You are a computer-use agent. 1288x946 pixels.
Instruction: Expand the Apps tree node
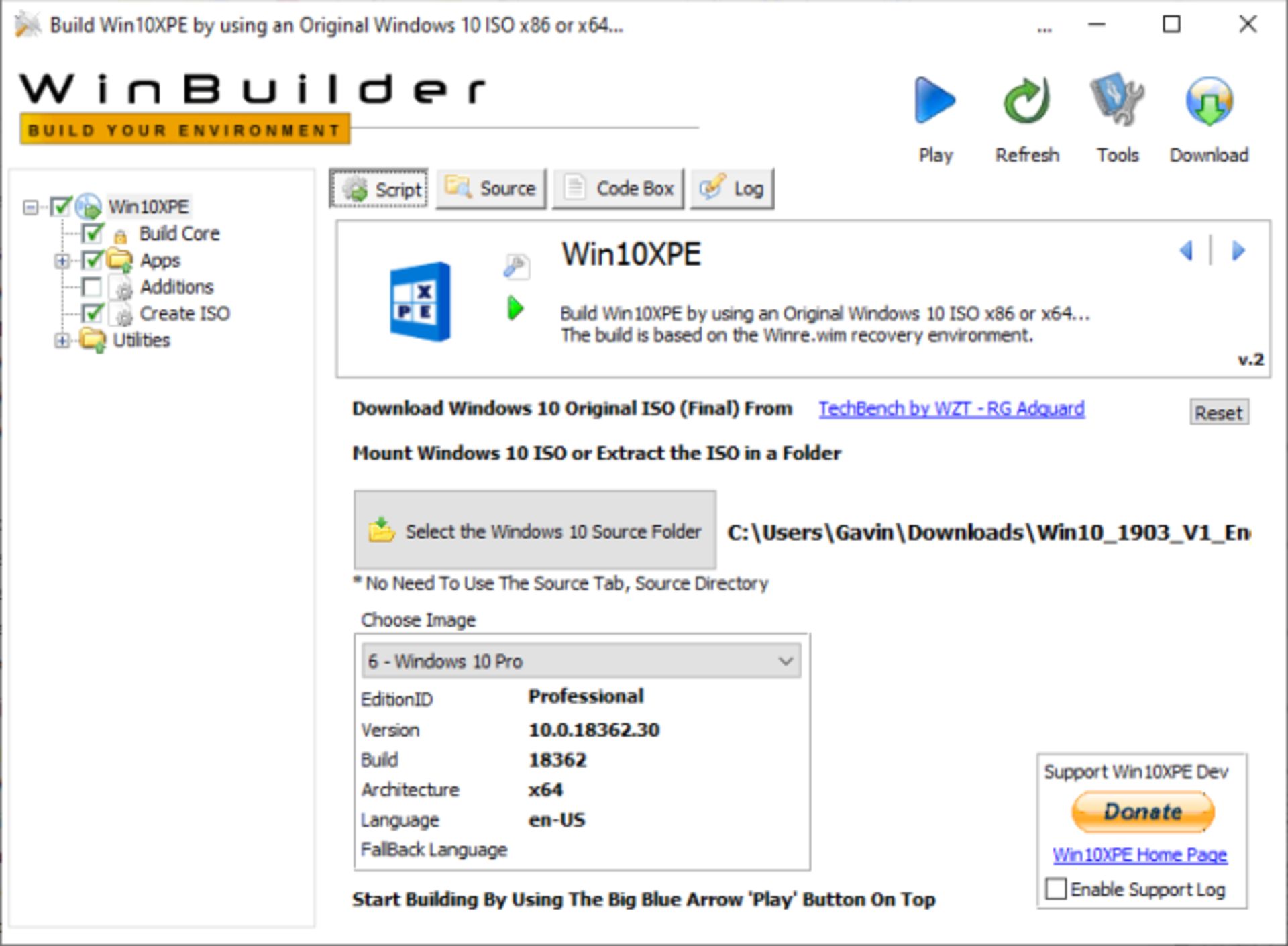point(62,260)
